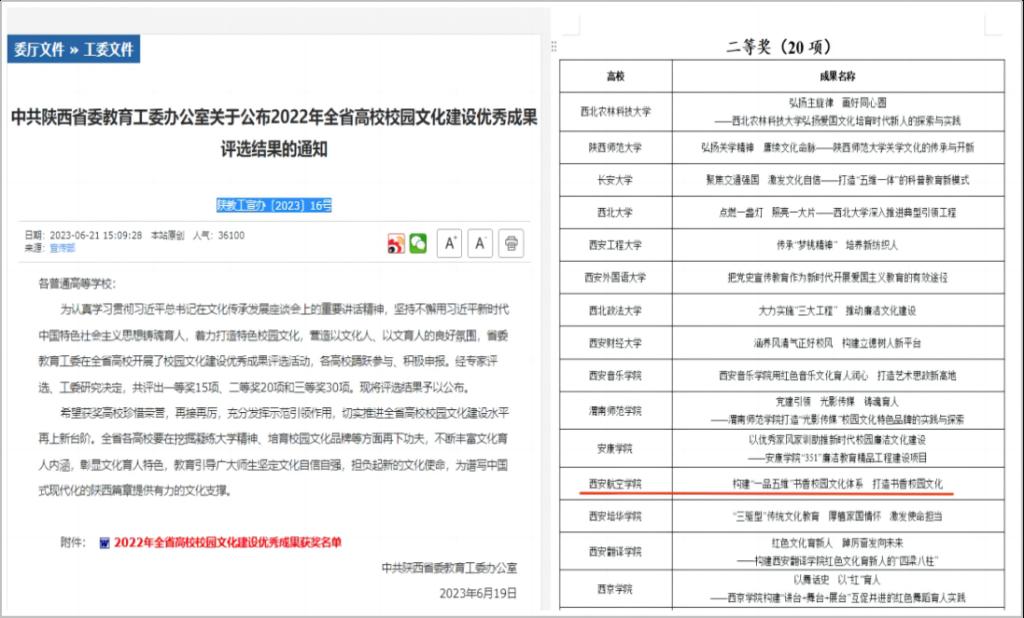1024x618 pixels.
Task: Share the article via WeChat icon
Action: pyautogui.click(x=418, y=243)
